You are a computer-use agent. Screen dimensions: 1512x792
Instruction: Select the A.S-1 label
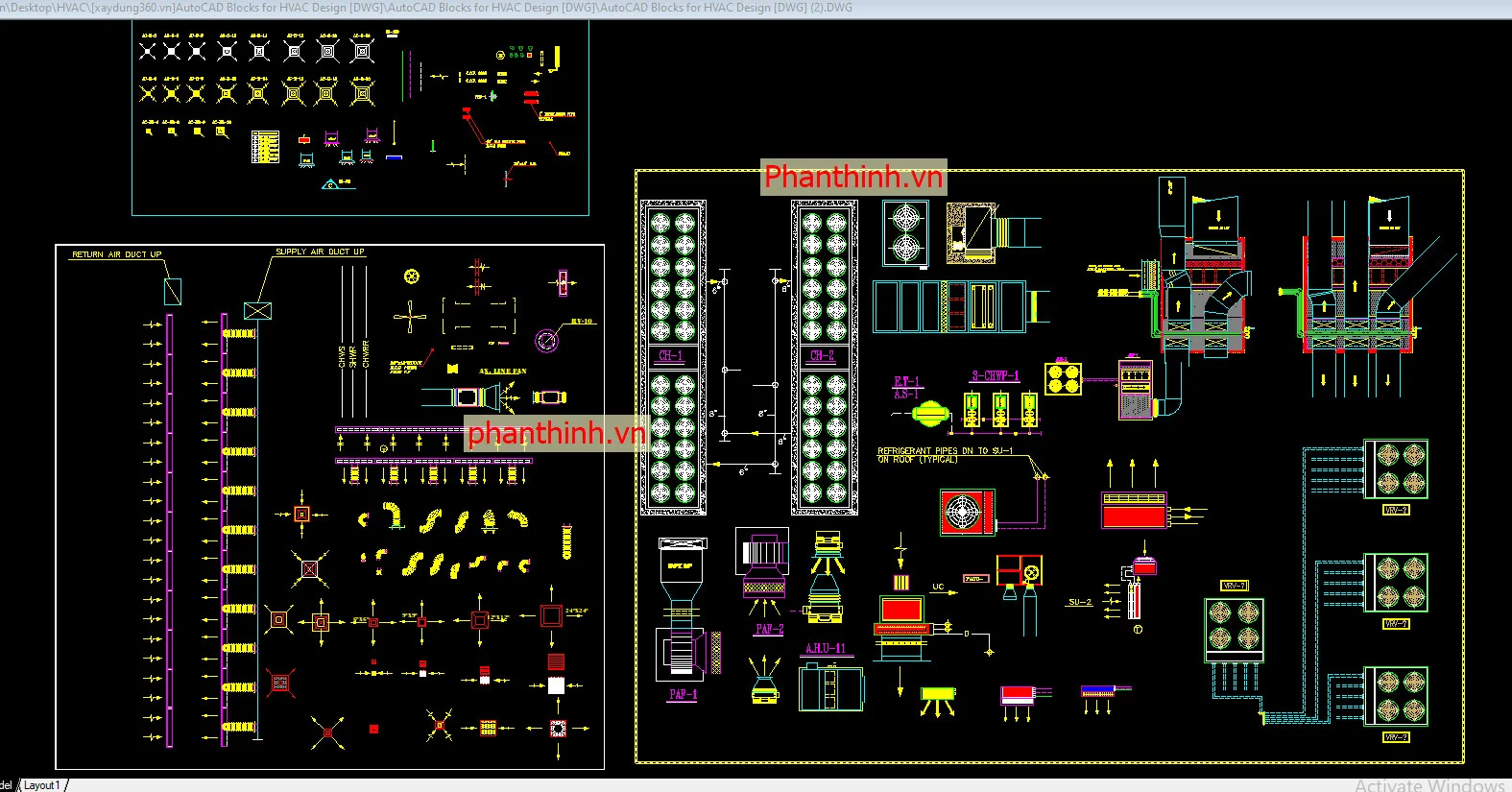[906, 395]
